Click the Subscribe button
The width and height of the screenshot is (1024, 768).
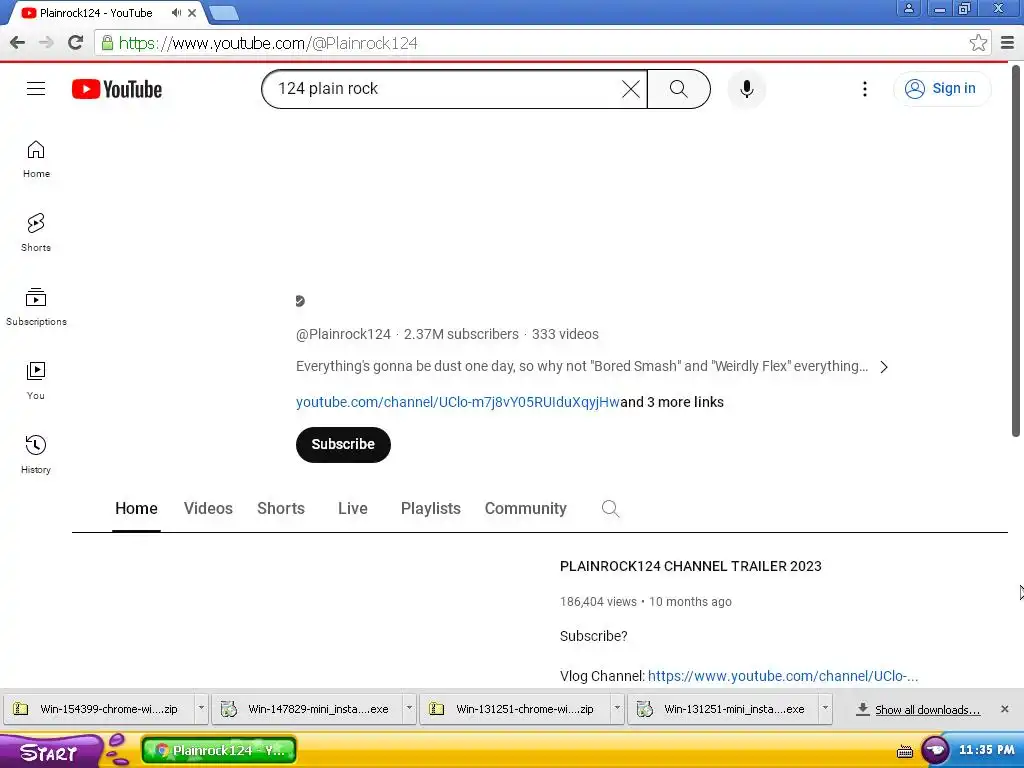[x=343, y=445]
